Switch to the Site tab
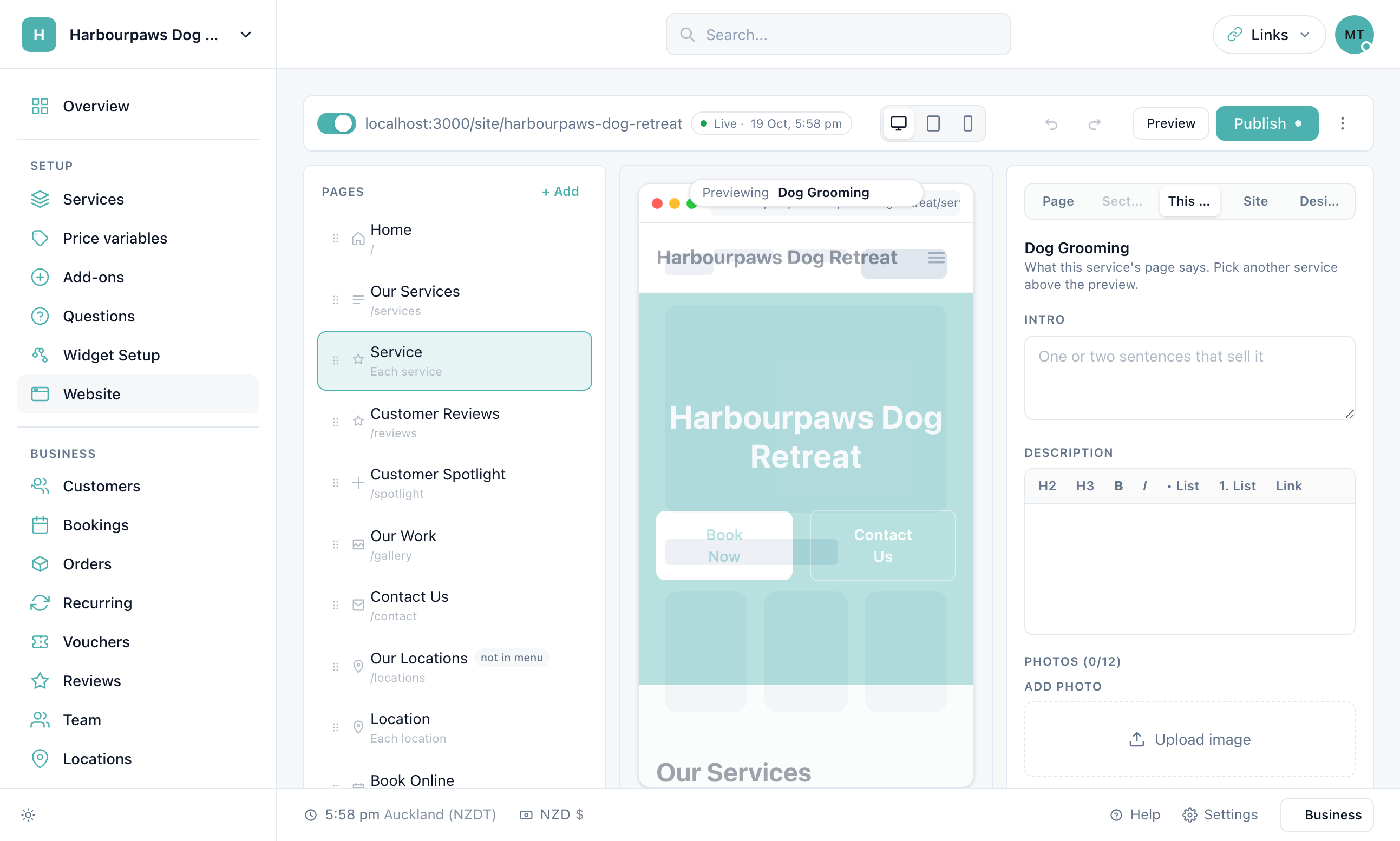Screen dimensions: 1400x841 1255,201
